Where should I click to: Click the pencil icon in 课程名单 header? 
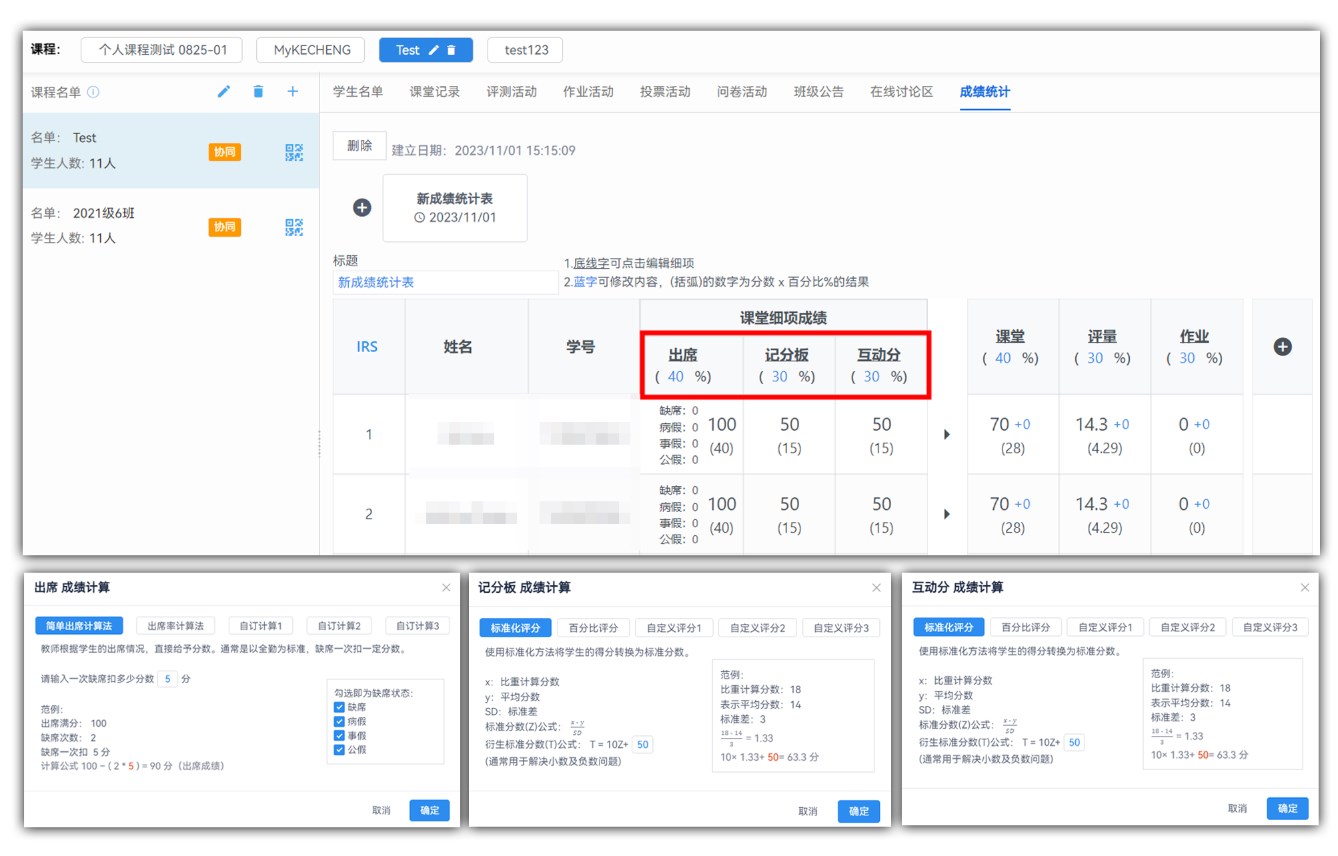[x=224, y=92]
